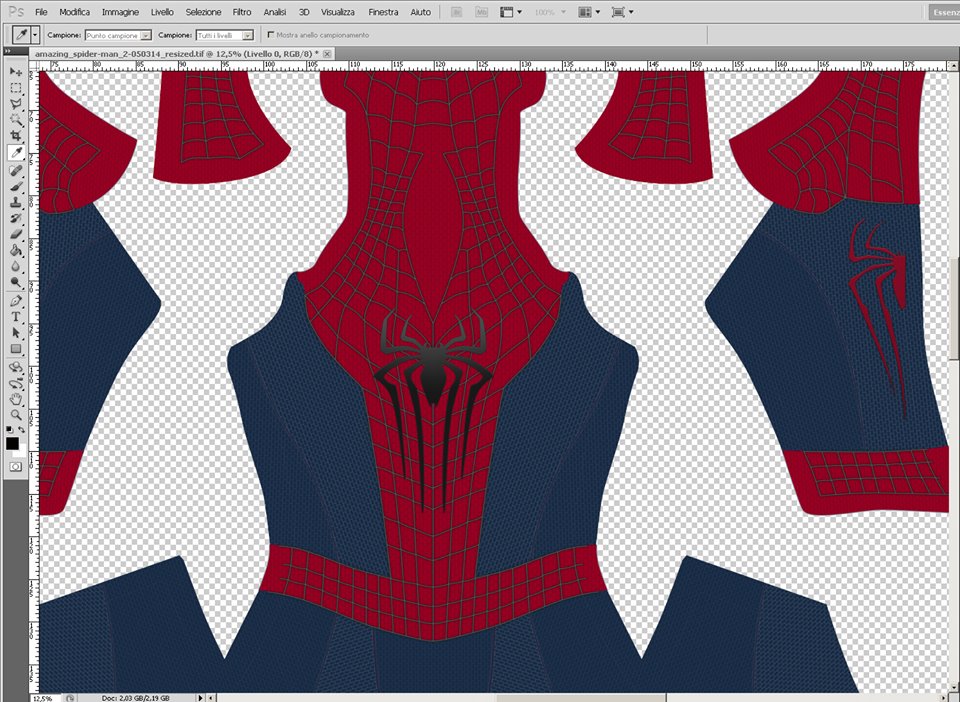Select the Eyedropper tool in toolbox
Viewport: 960px width, 702px height.
click(x=16, y=152)
